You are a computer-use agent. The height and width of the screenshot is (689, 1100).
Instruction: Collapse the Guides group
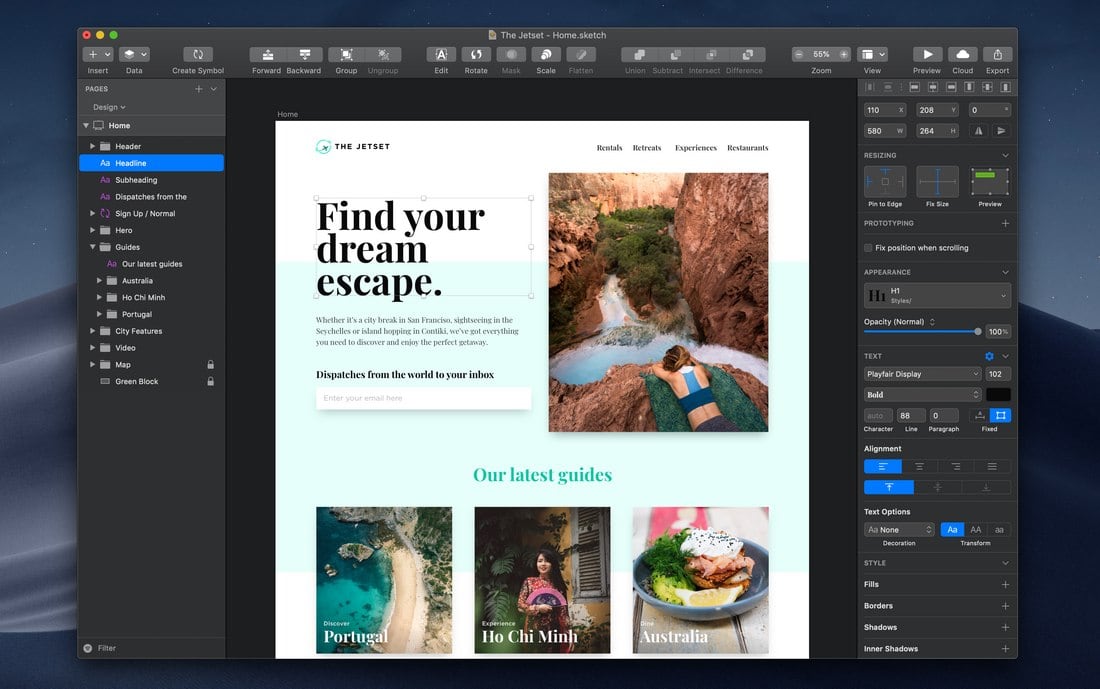92,247
